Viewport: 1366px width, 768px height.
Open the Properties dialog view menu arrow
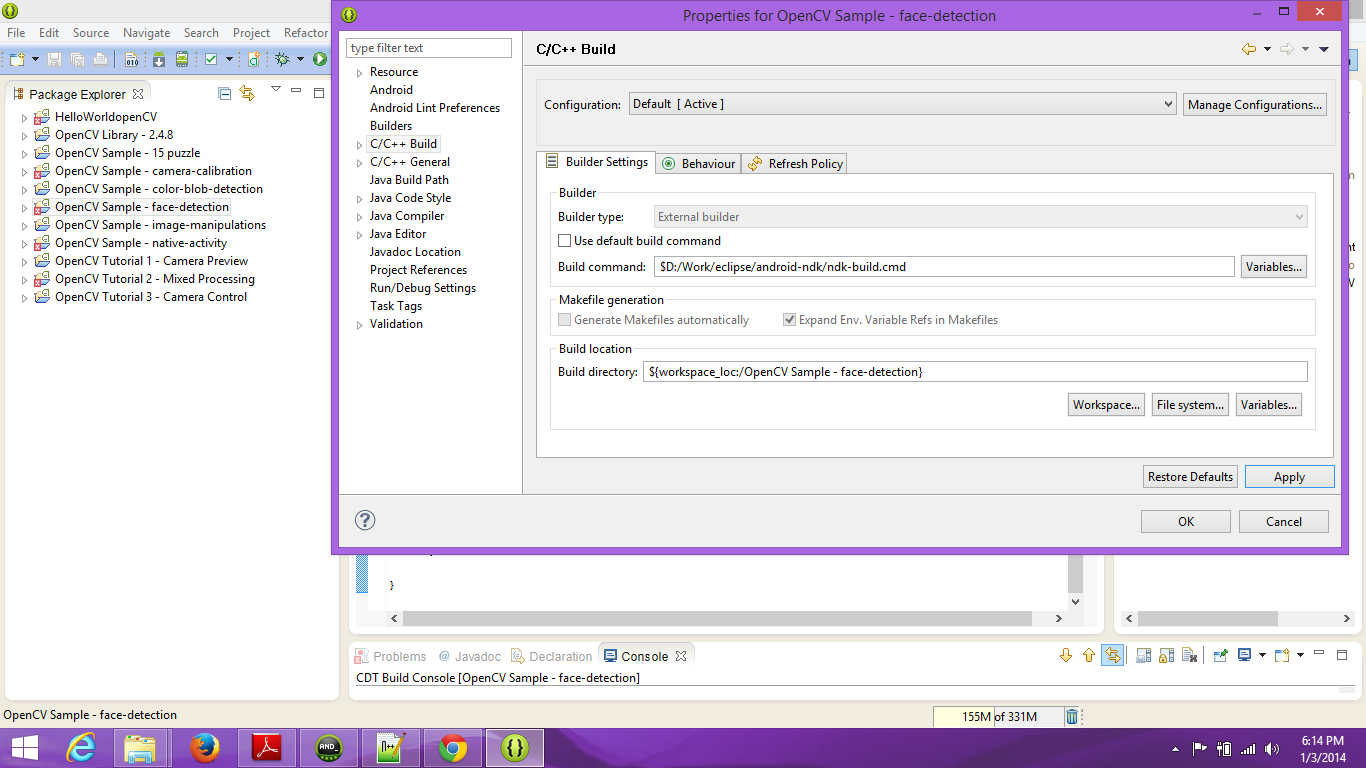pos(1324,48)
